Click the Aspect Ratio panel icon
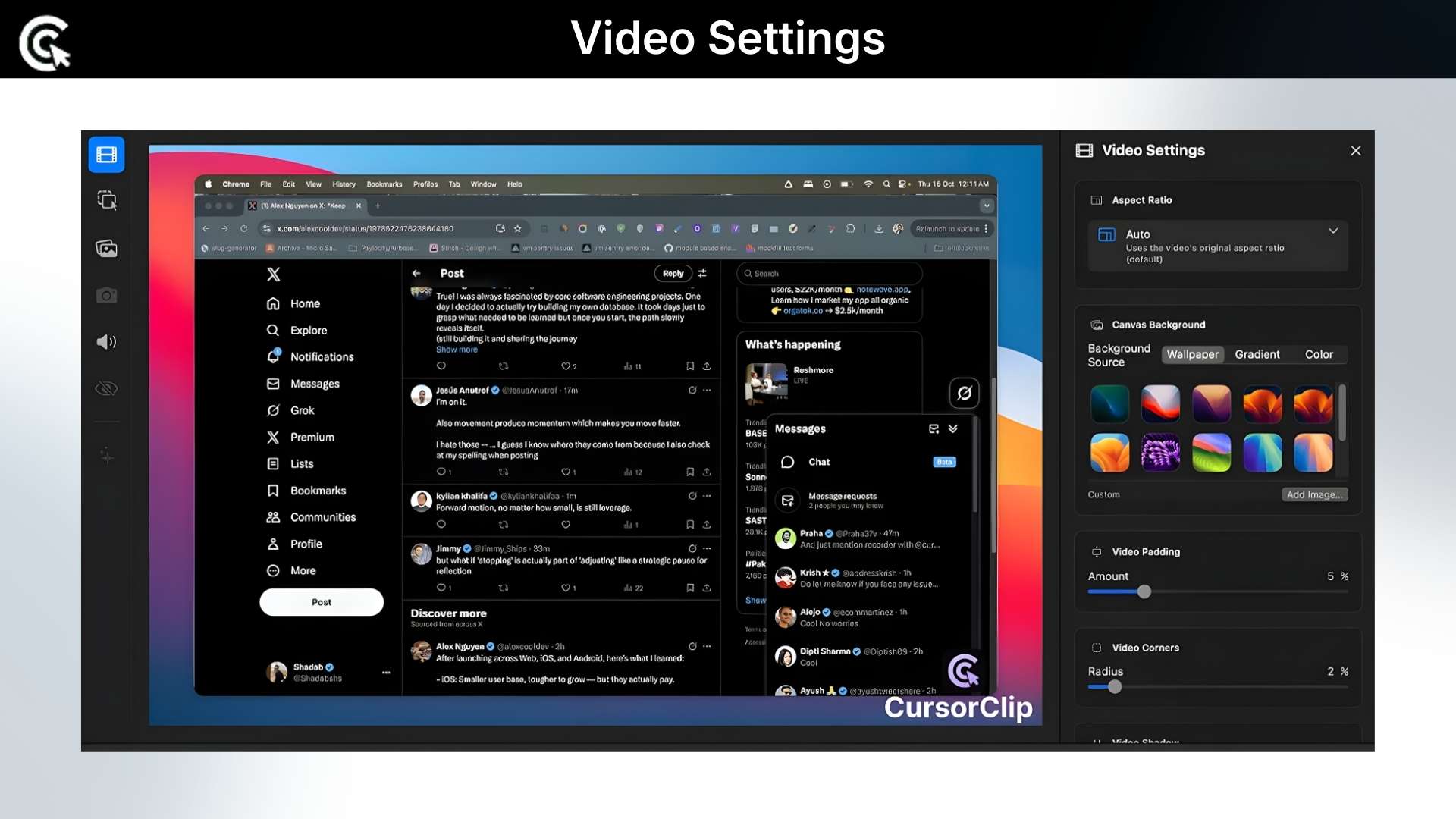The width and height of the screenshot is (1456, 819). pos(1097,200)
